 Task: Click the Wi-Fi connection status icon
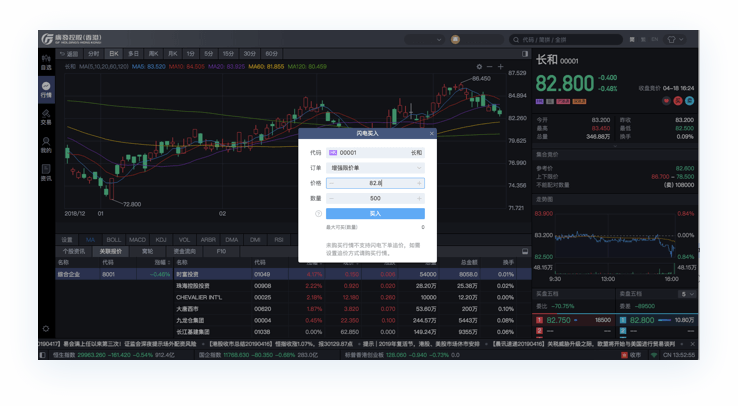[654, 355]
